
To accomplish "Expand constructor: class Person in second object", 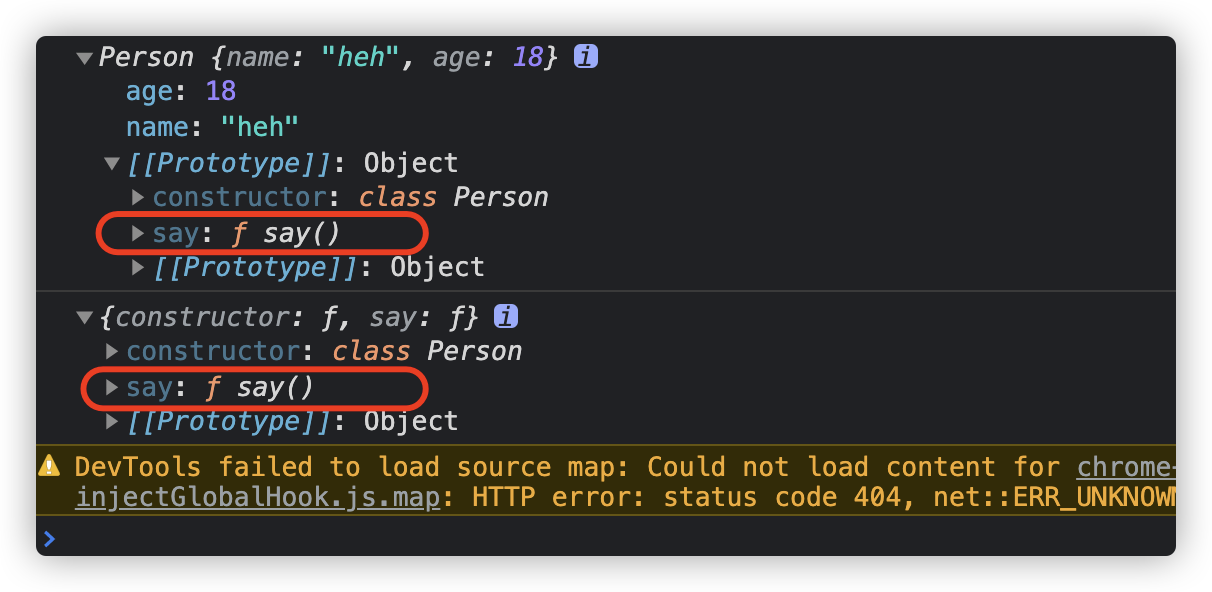I will [x=112, y=352].
